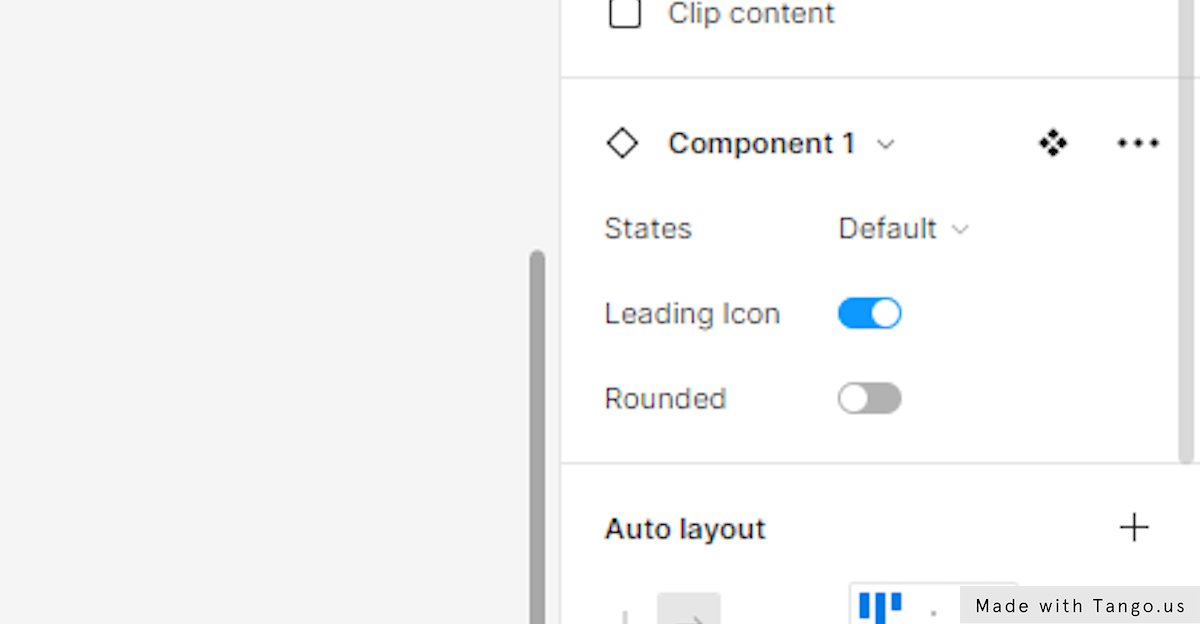The width and height of the screenshot is (1200, 624).
Task: Click the Made with Tango.us badge
Action: (1080, 605)
